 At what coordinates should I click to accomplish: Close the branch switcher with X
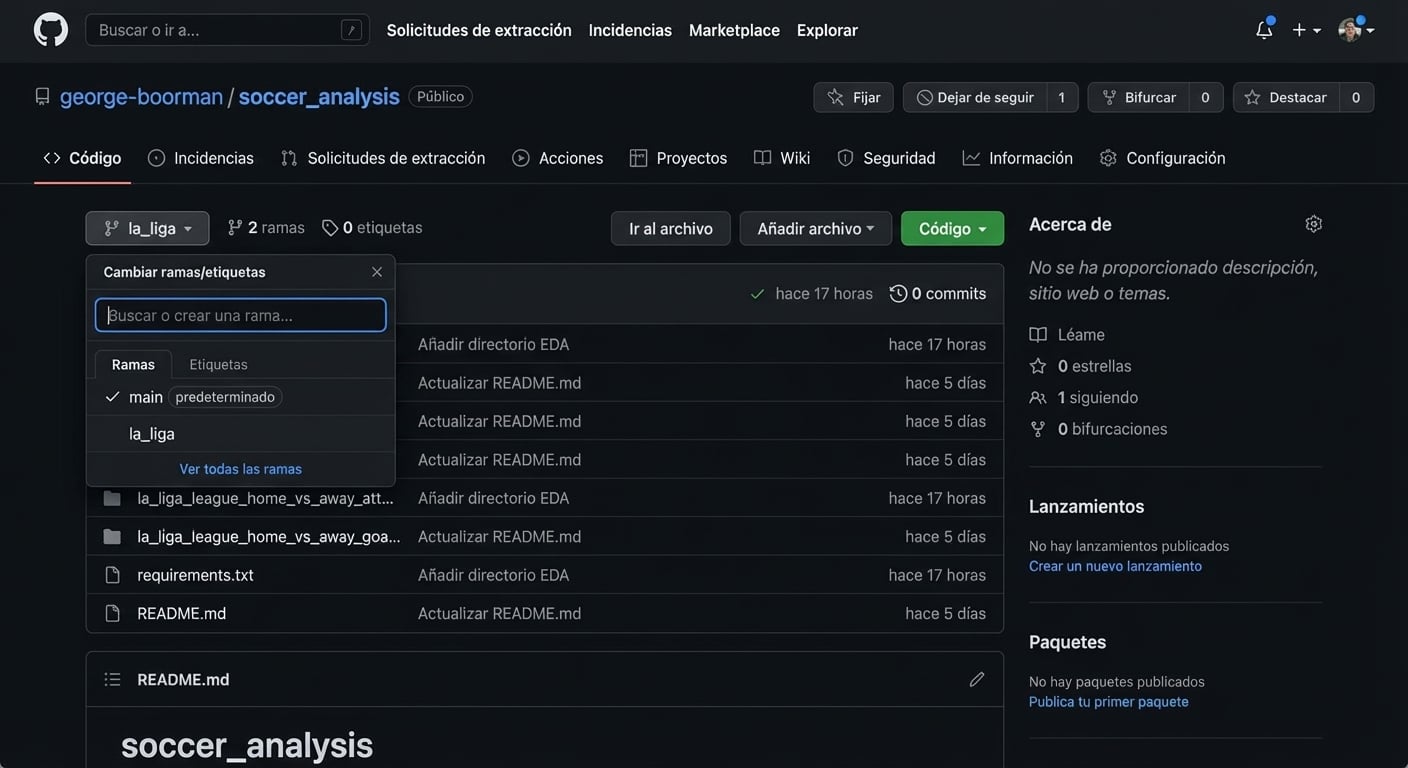tap(377, 272)
